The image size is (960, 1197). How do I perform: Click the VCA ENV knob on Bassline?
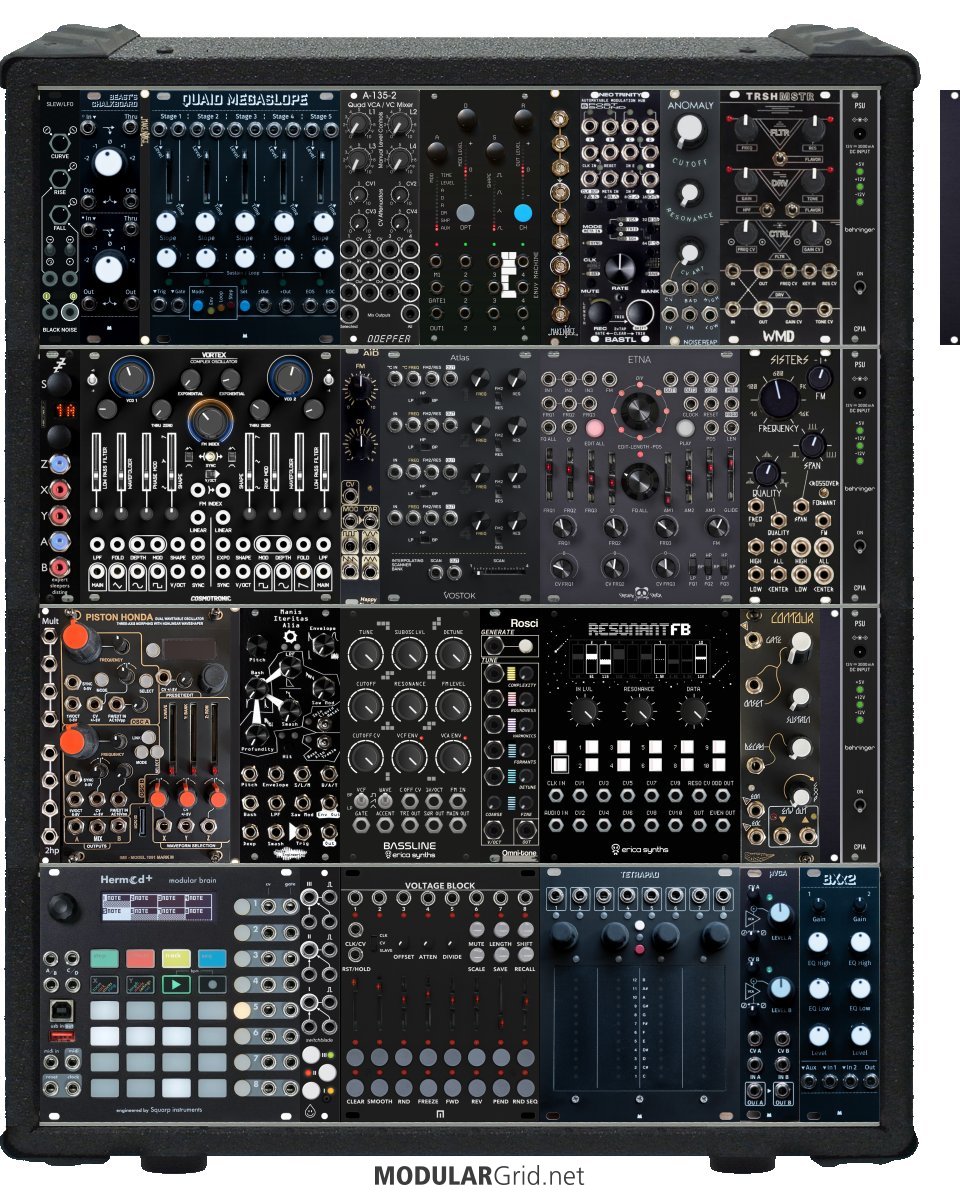click(453, 757)
